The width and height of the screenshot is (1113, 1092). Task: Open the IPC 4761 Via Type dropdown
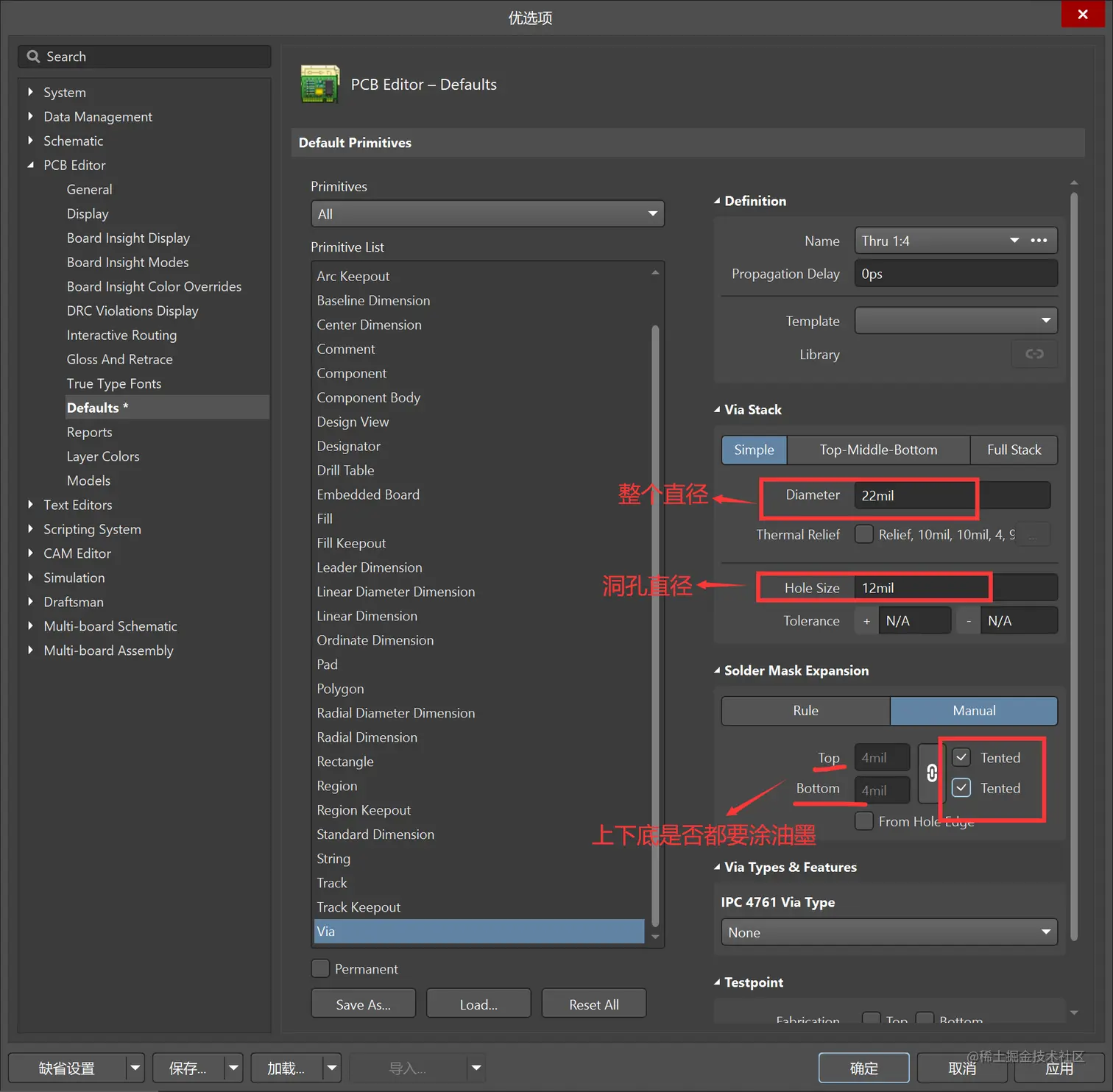[x=889, y=932]
